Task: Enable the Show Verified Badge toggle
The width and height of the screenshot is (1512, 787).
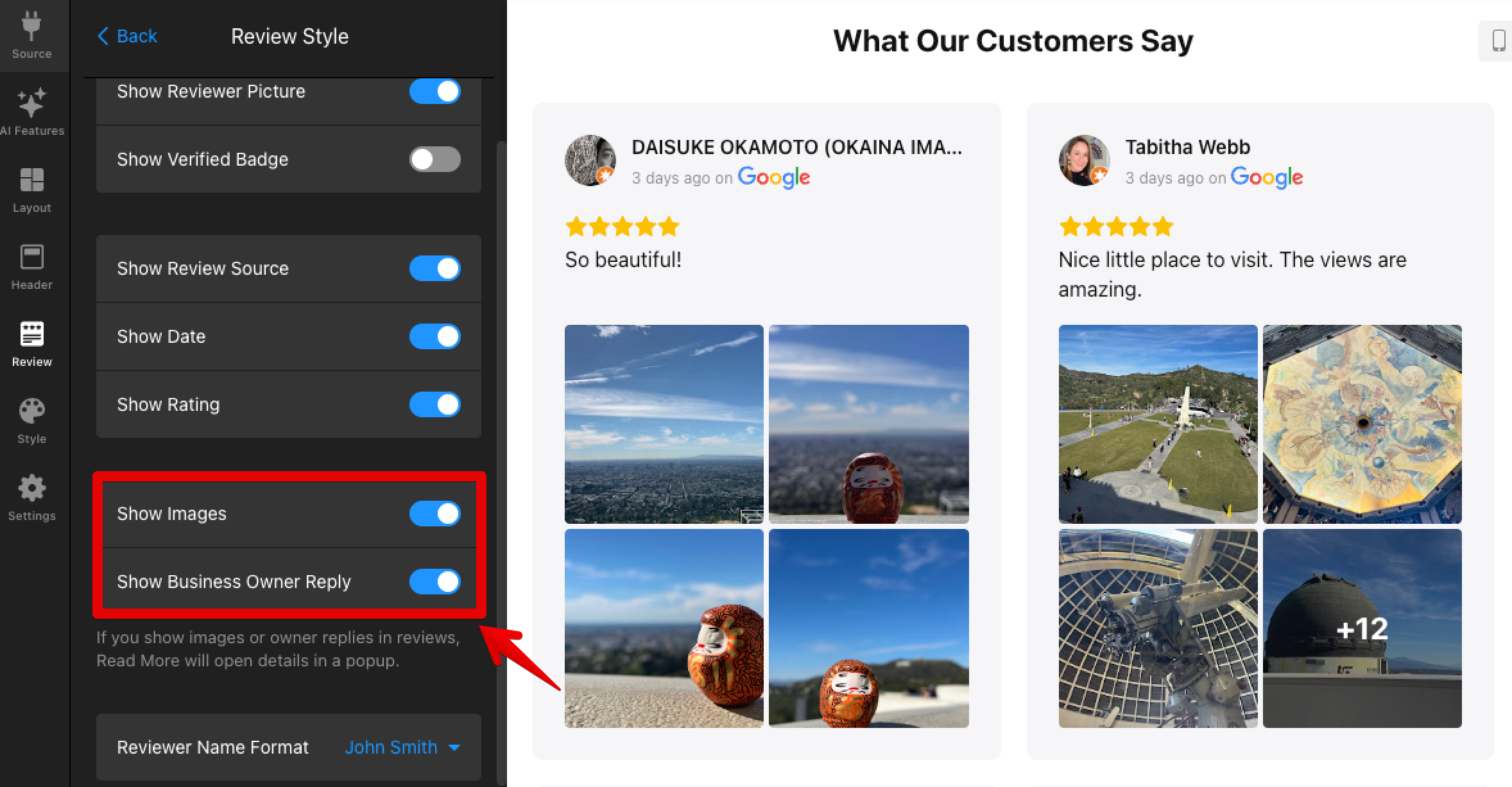Action: click(x=435, y=159)
